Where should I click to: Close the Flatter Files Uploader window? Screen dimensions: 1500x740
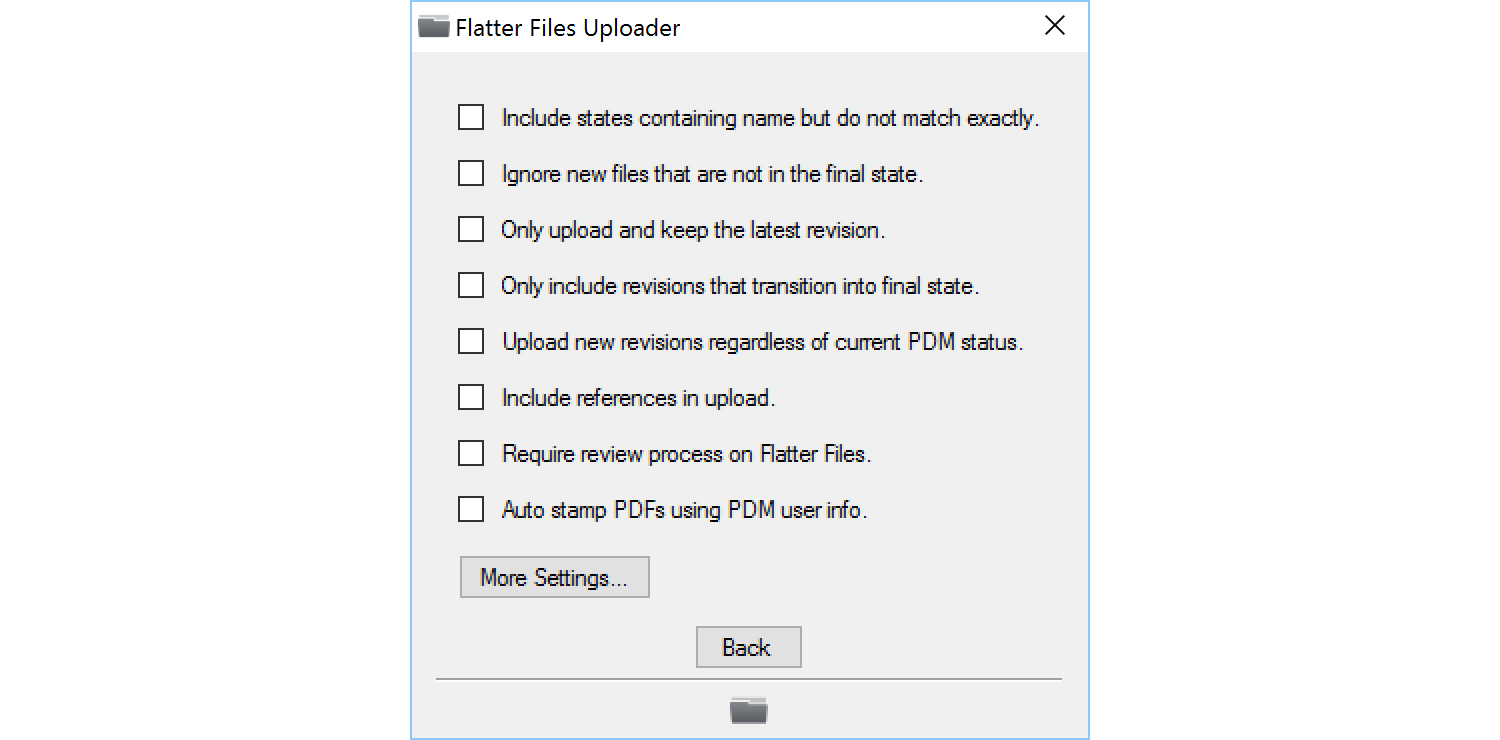click(x=1054, y=26)
